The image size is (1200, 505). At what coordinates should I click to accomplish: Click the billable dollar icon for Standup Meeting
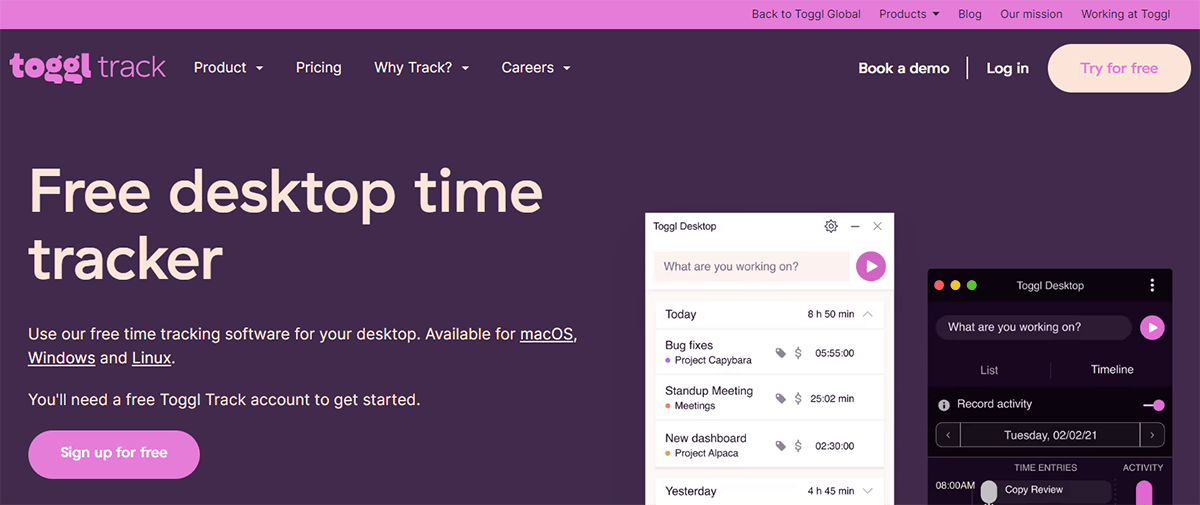click(x=798, y=399)
